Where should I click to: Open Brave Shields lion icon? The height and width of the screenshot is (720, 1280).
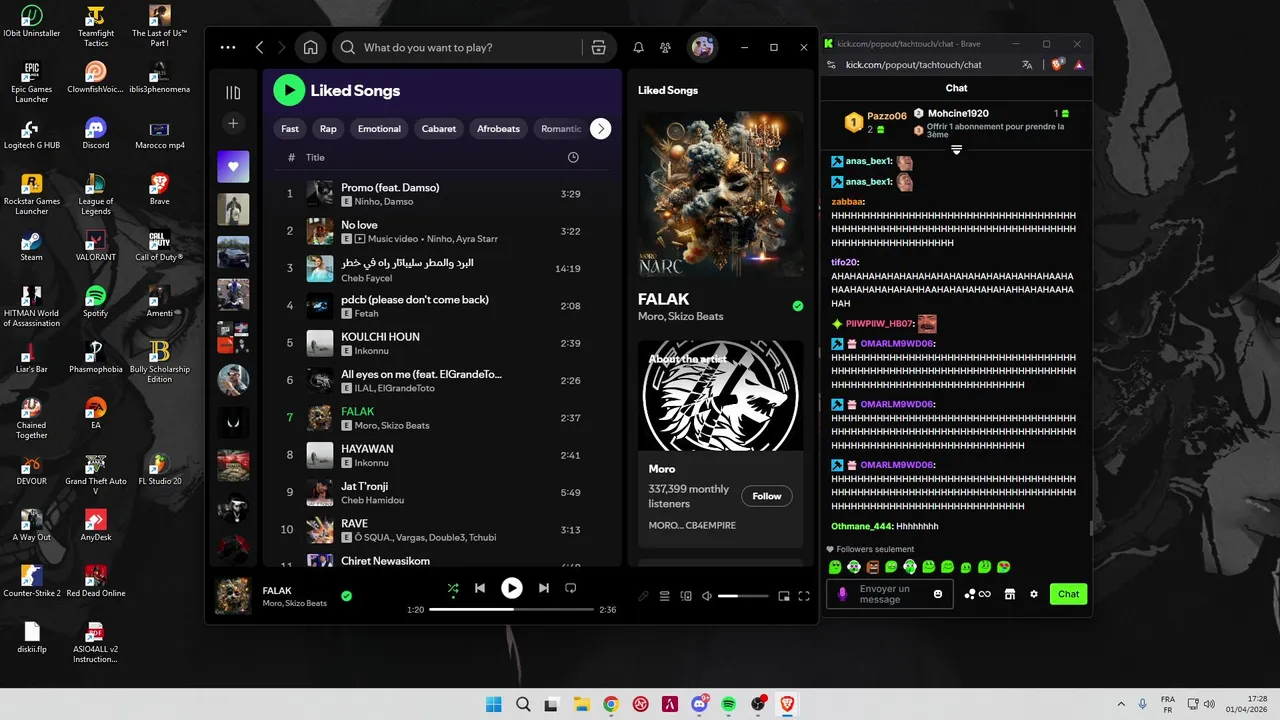point(1058,64)
